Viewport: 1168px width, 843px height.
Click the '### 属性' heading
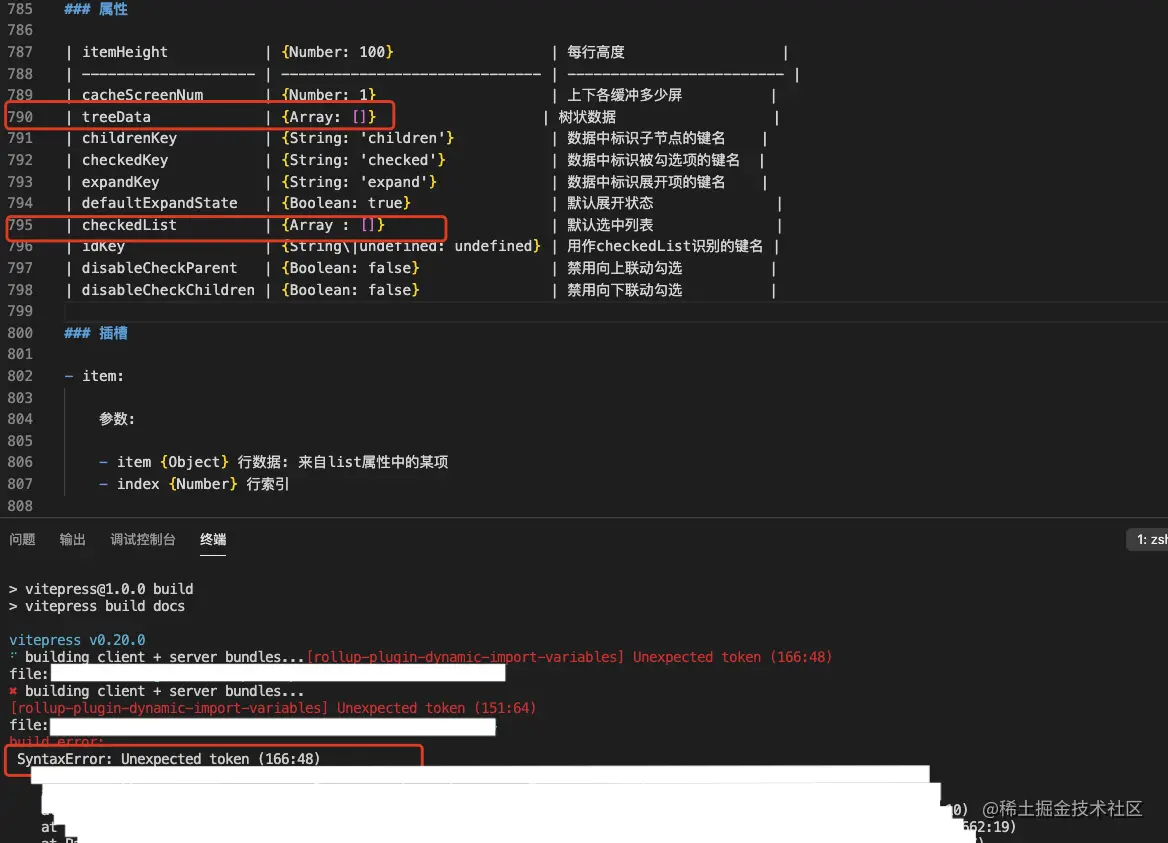click(x=96, y=9)
